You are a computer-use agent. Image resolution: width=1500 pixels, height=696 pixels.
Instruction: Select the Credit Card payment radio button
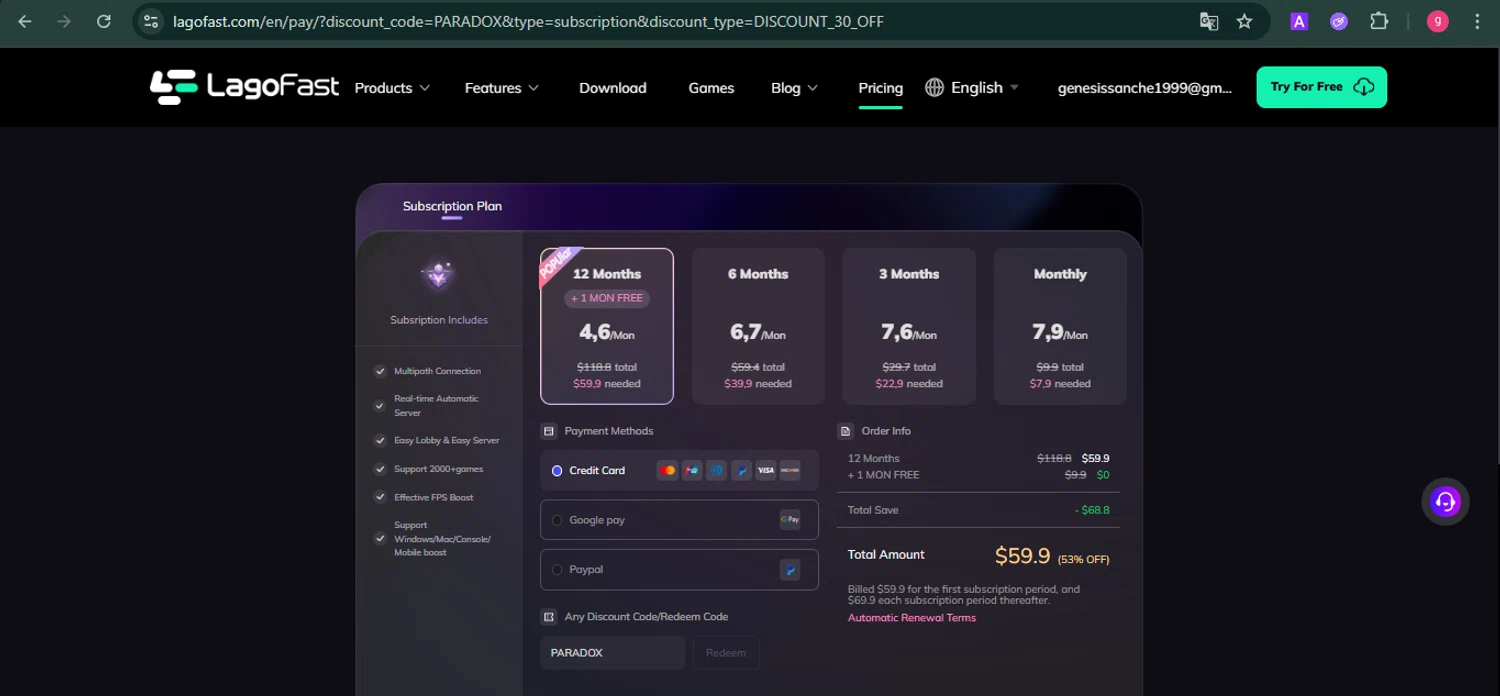557,471
